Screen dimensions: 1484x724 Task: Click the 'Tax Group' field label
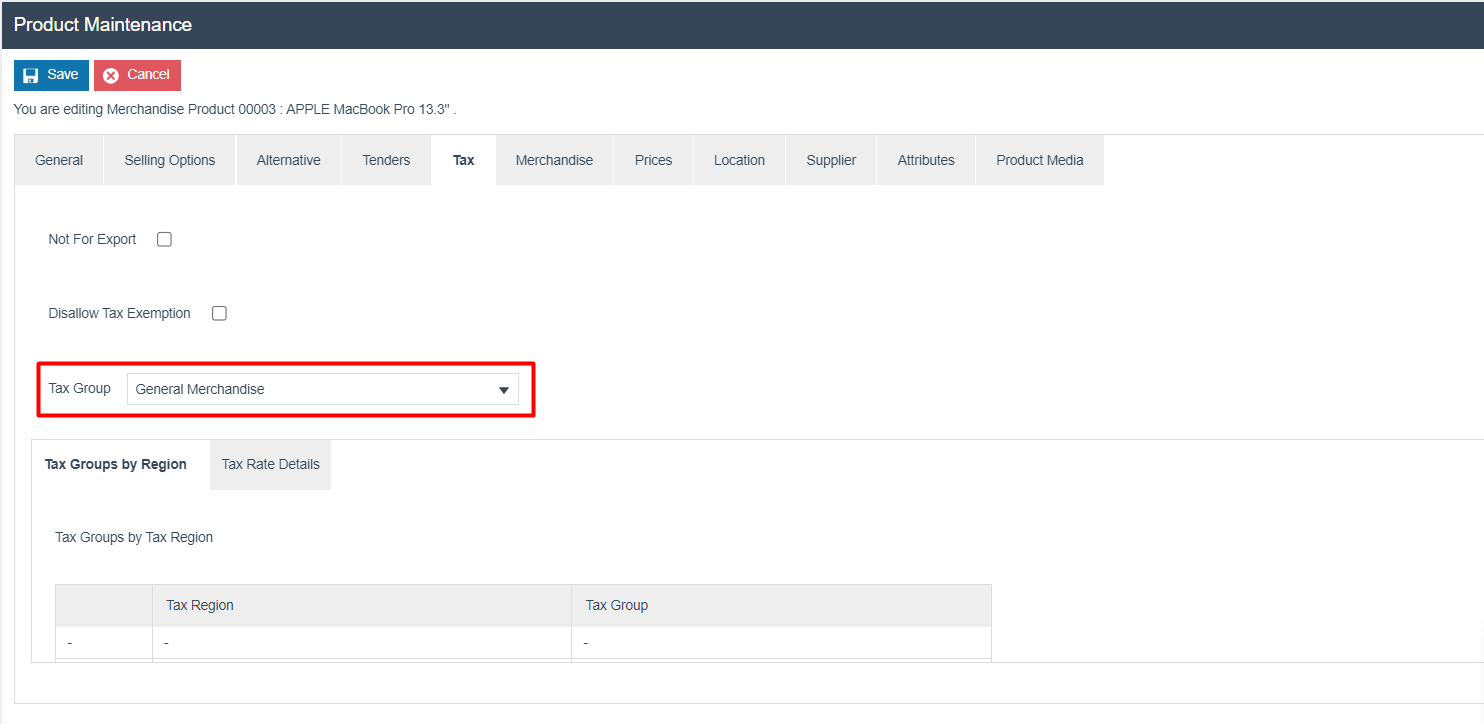[79, 388]
